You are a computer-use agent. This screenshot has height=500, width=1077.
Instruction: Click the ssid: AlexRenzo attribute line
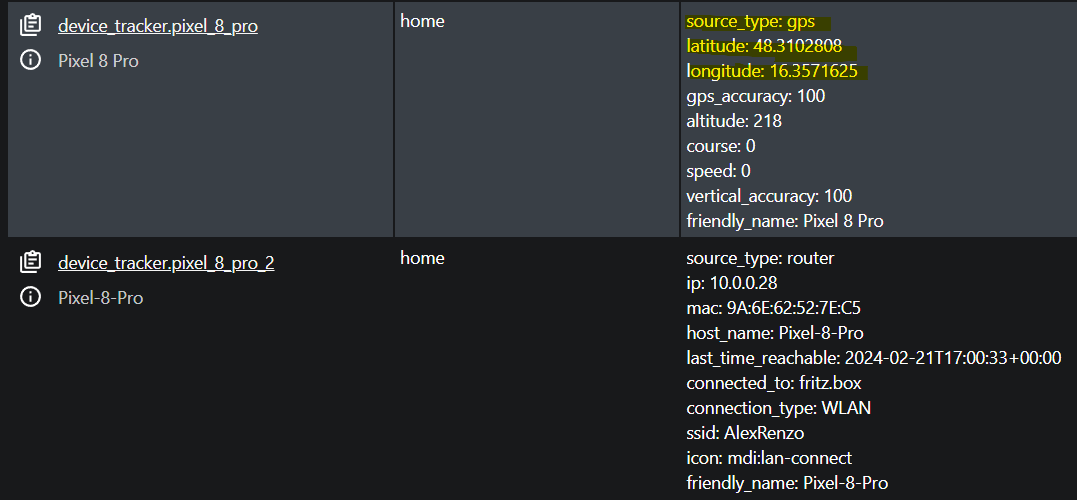pyautogui.click(x=745, y=433)
